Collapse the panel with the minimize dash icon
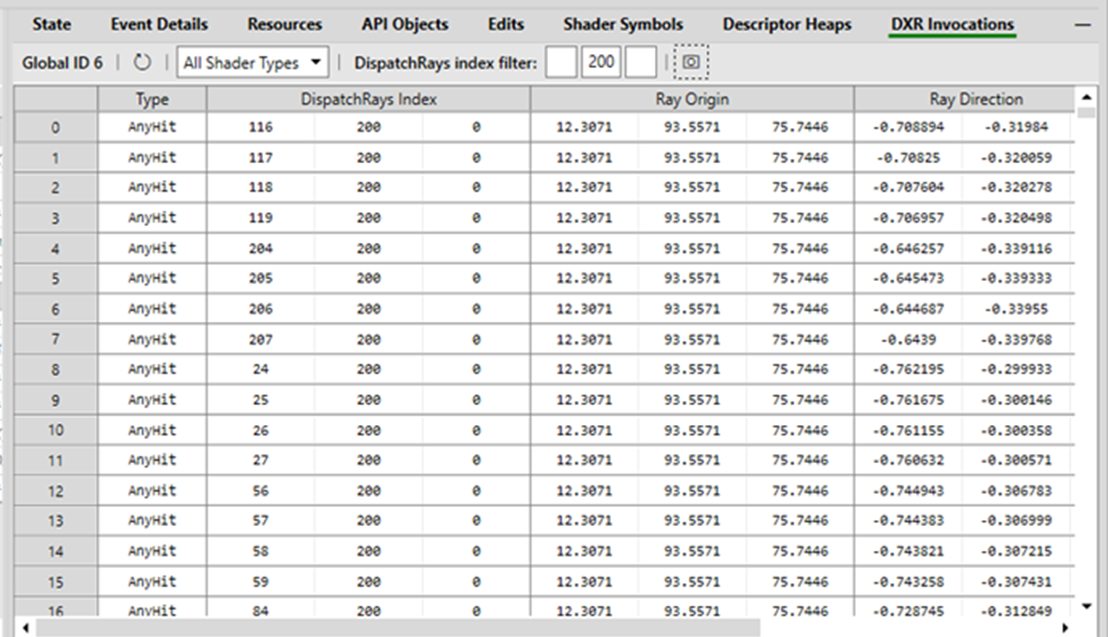This screenshot has height=637, width=1108. [1083, 25]
